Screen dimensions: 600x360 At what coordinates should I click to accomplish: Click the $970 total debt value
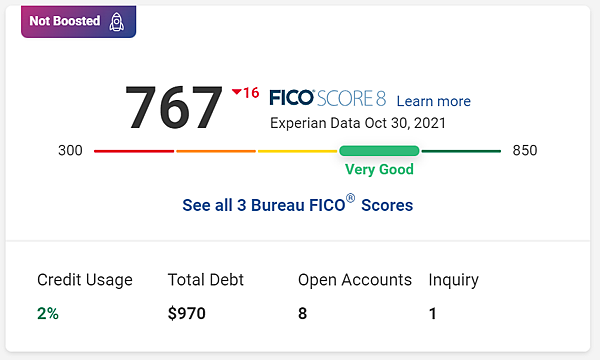point(187,313)
